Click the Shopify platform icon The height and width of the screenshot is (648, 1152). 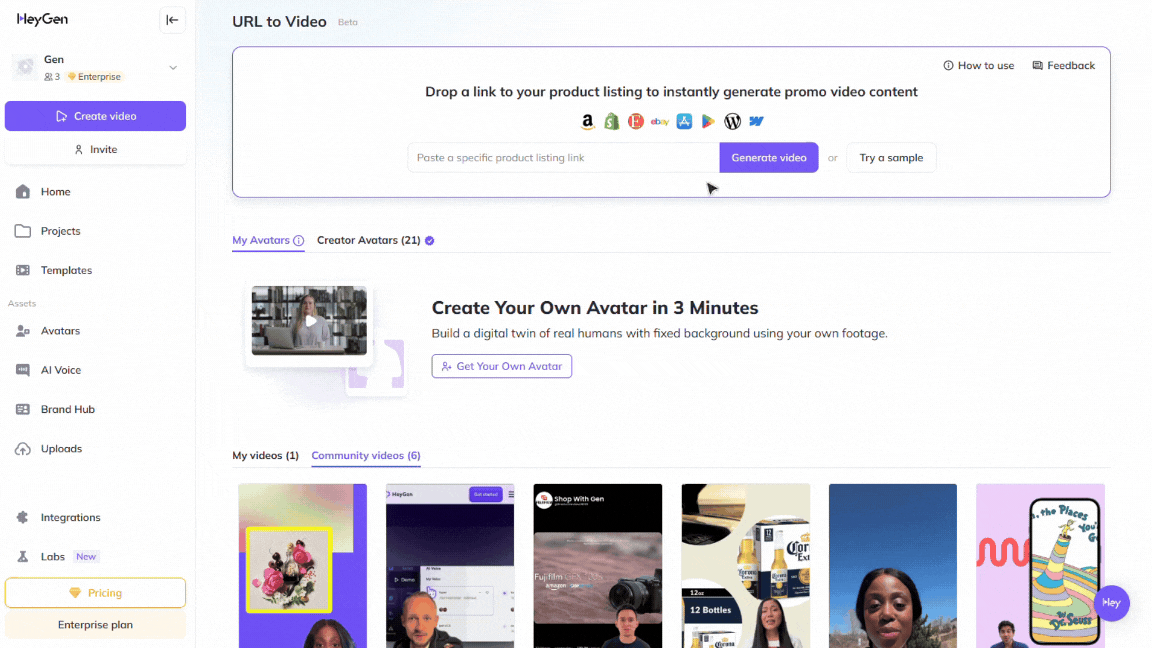click(x=612, y=121)
